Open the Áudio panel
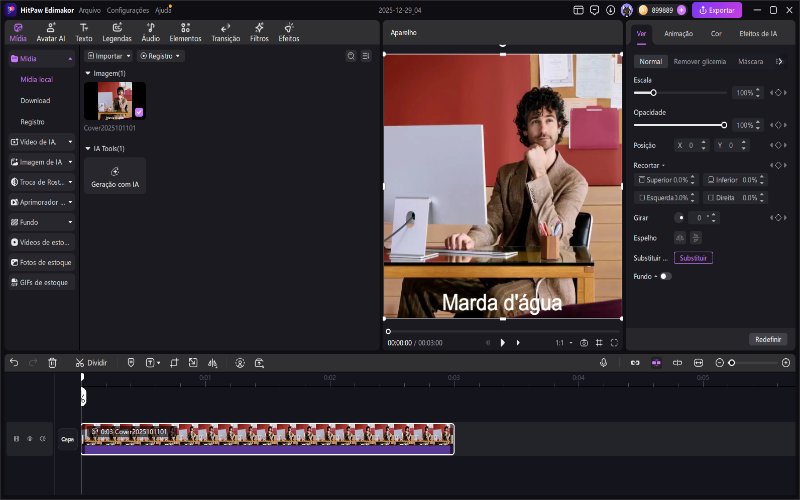800x500 pixels. click(151, 32)
